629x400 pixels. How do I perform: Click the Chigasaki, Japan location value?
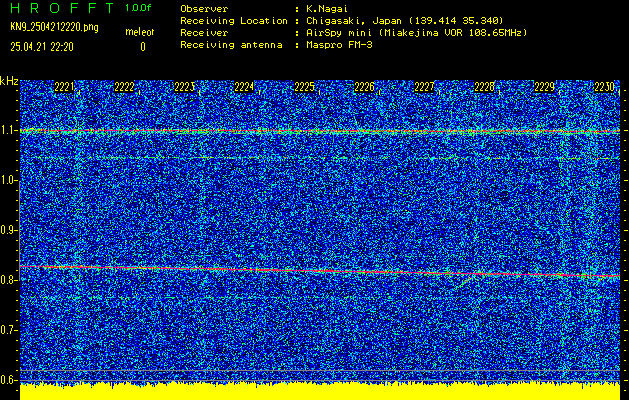point(405,21)
